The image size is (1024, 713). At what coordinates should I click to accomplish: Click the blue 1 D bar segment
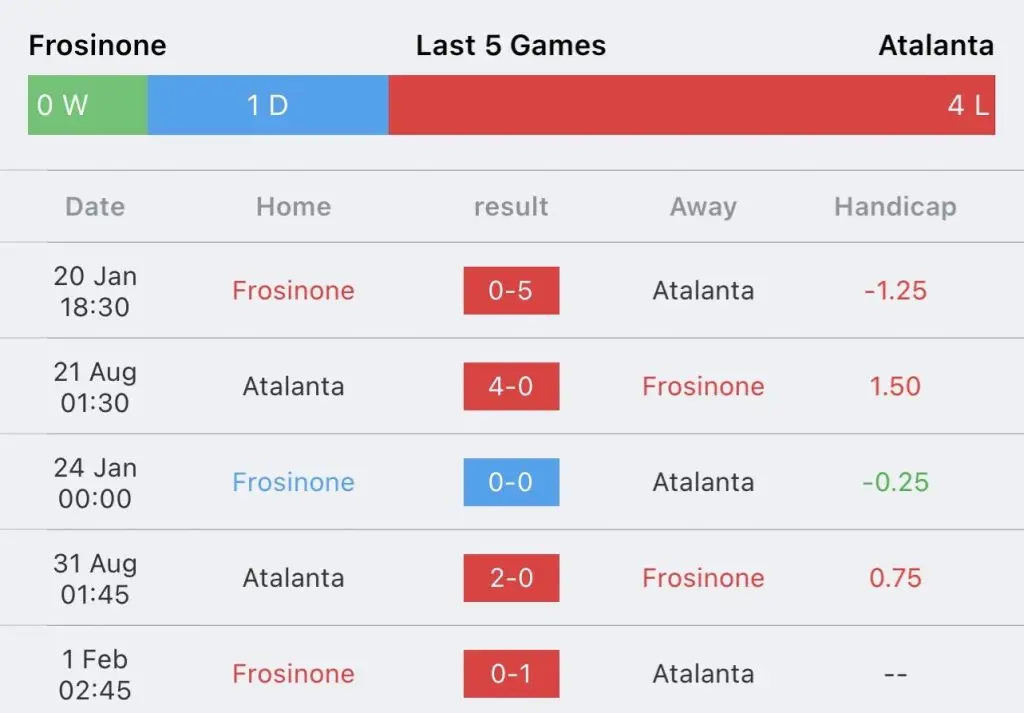(x=268, y=105)
